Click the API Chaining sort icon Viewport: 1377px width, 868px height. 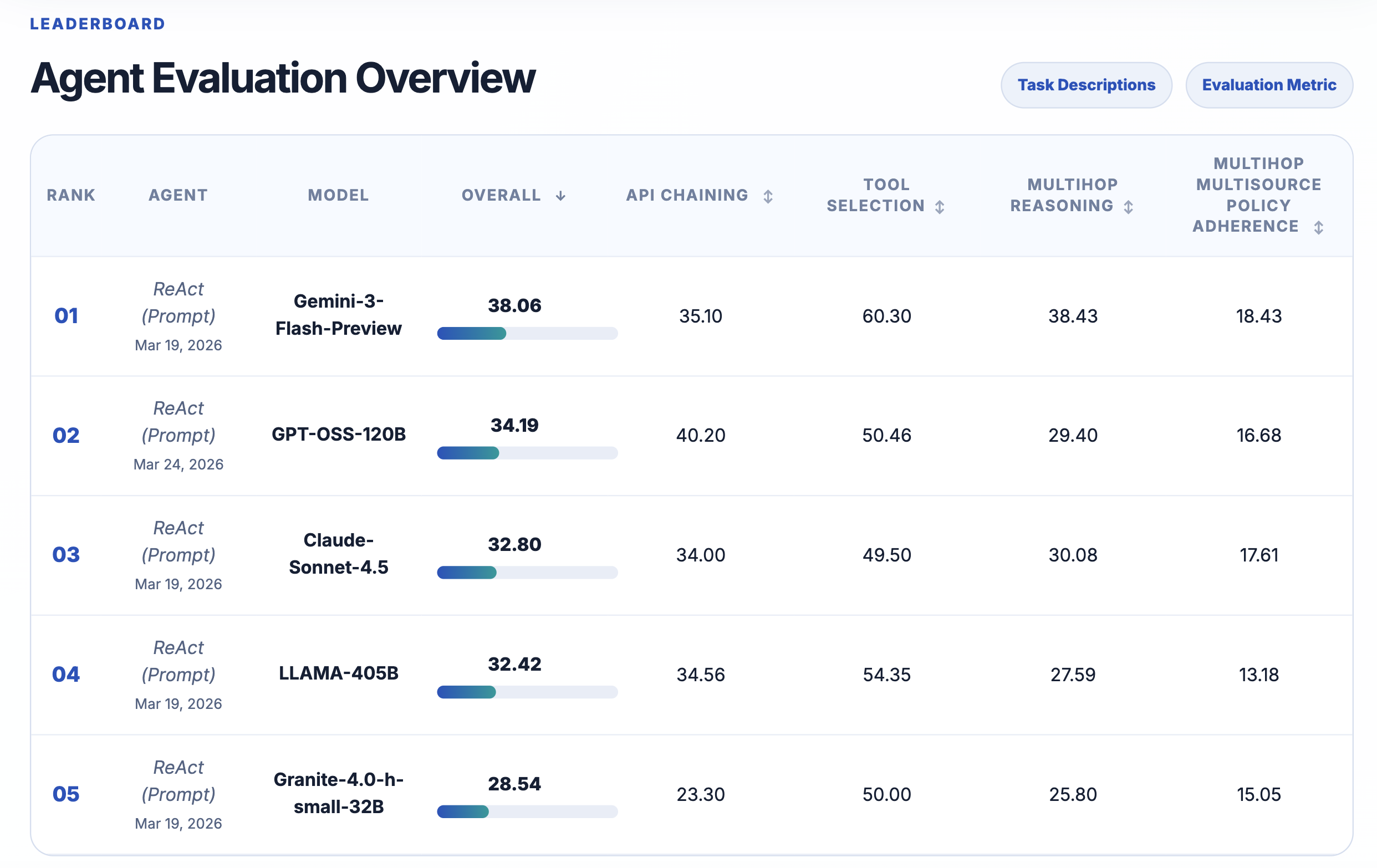768,196
